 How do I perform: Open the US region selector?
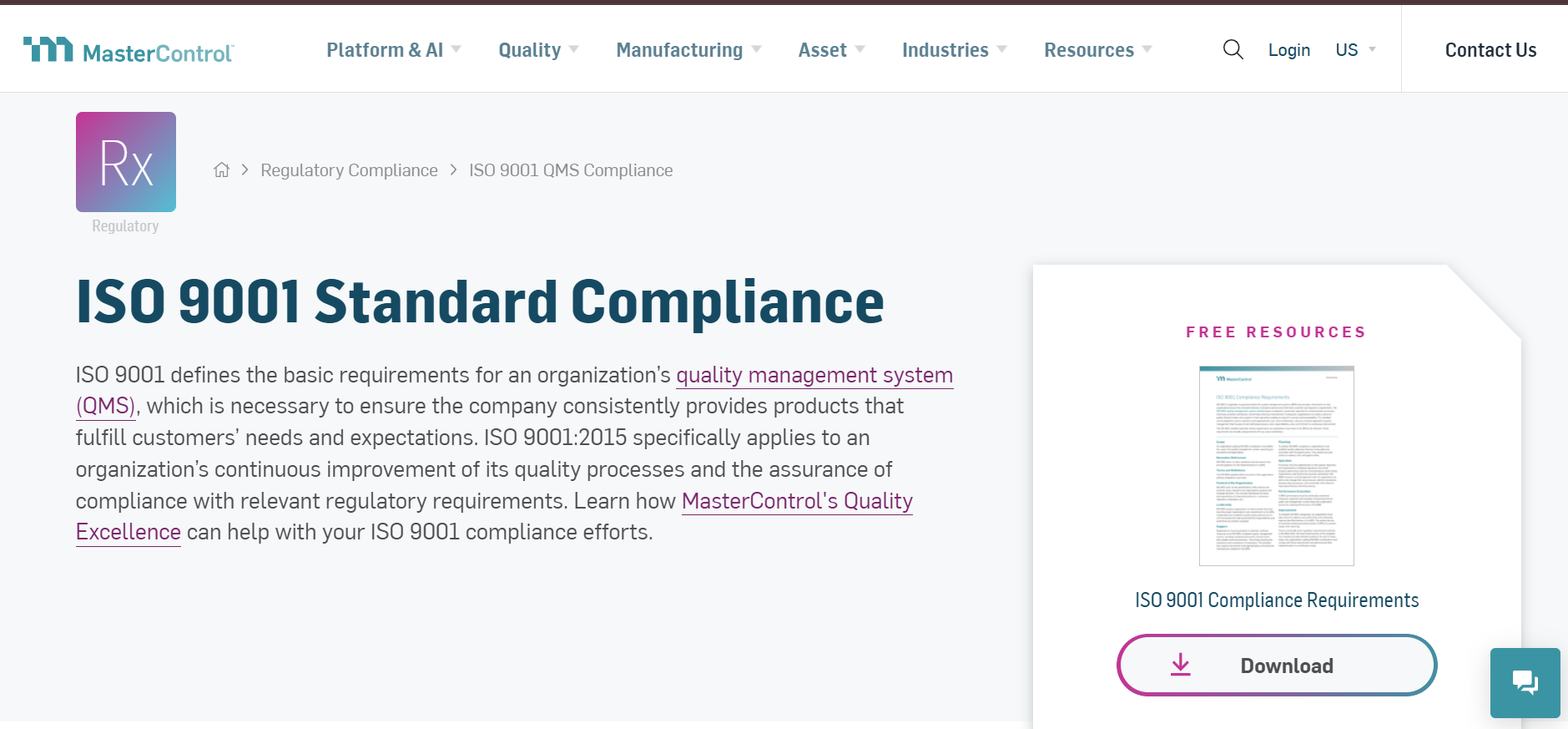[1355, 50]
